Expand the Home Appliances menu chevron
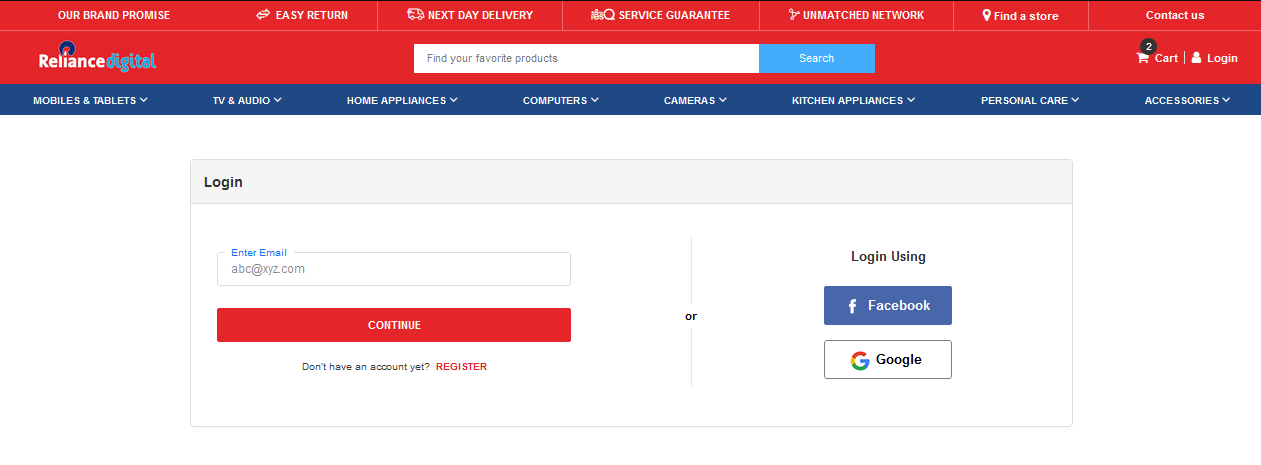 pos(454,100)
